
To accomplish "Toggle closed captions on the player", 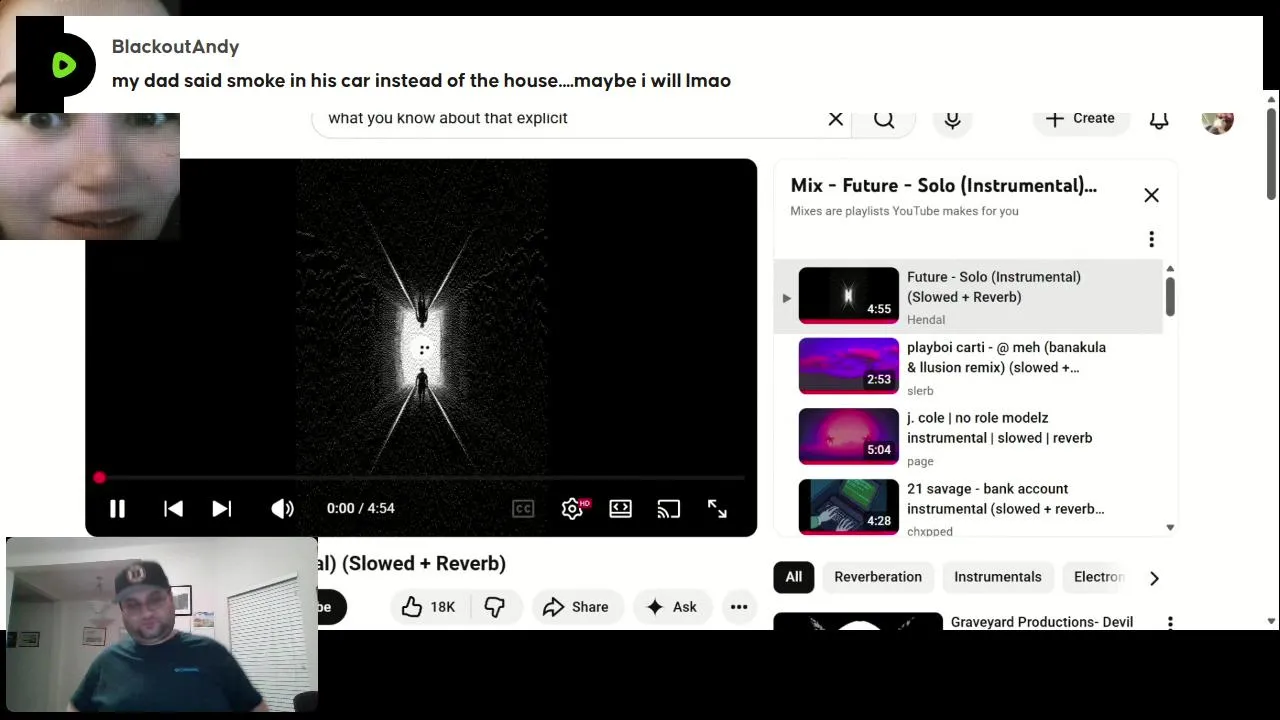I will tap(523, 509).
